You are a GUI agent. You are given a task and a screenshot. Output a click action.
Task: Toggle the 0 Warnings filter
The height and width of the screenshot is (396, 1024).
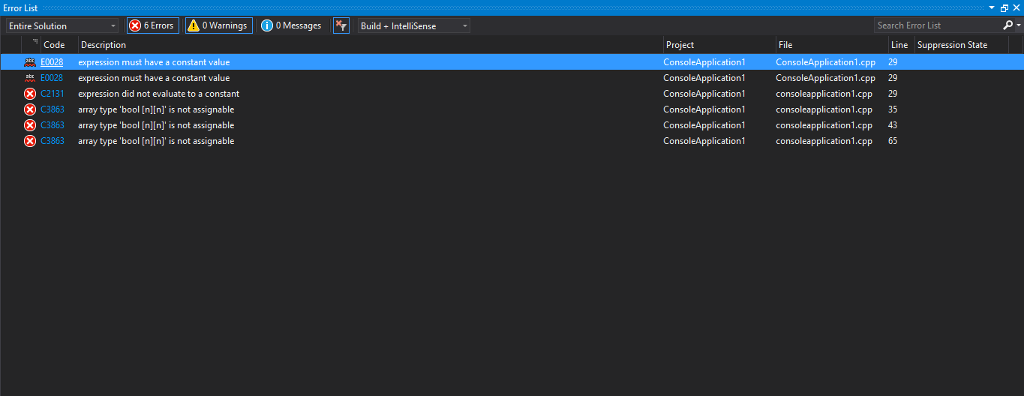pos(219,25)
